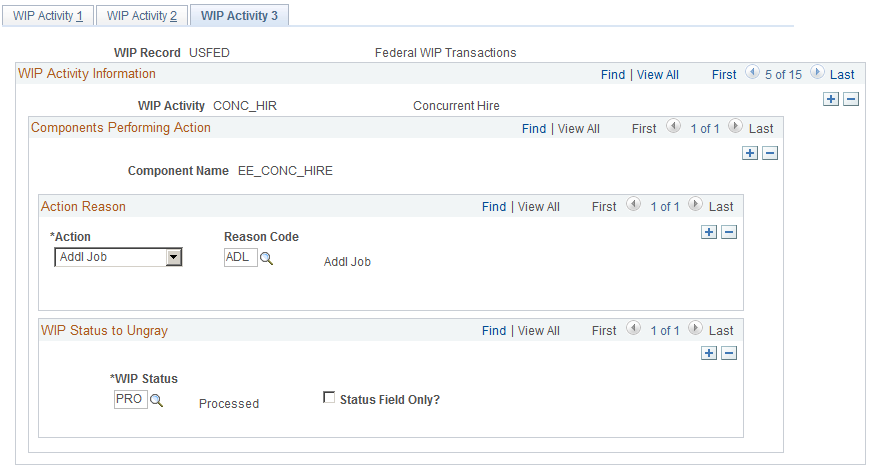Screen dimensions: 873x471
Task: Switch to the WIP Activity 2 tab
Action: pos(142,16)
